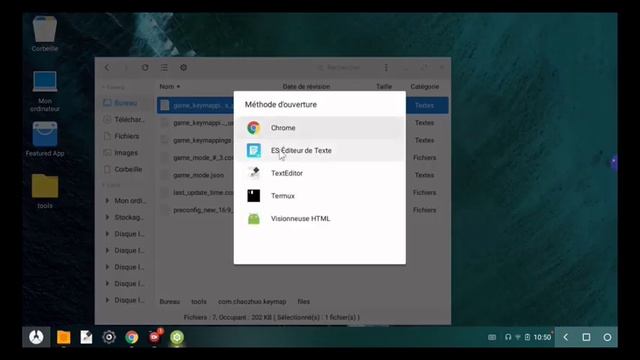Screen dimensions: 640x360
Task: Tap the circle home navigation button
Action: tap(607, 337)
